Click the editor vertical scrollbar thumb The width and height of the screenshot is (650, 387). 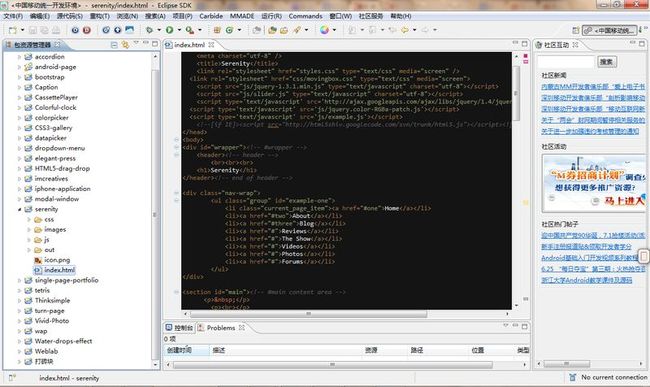516,93
